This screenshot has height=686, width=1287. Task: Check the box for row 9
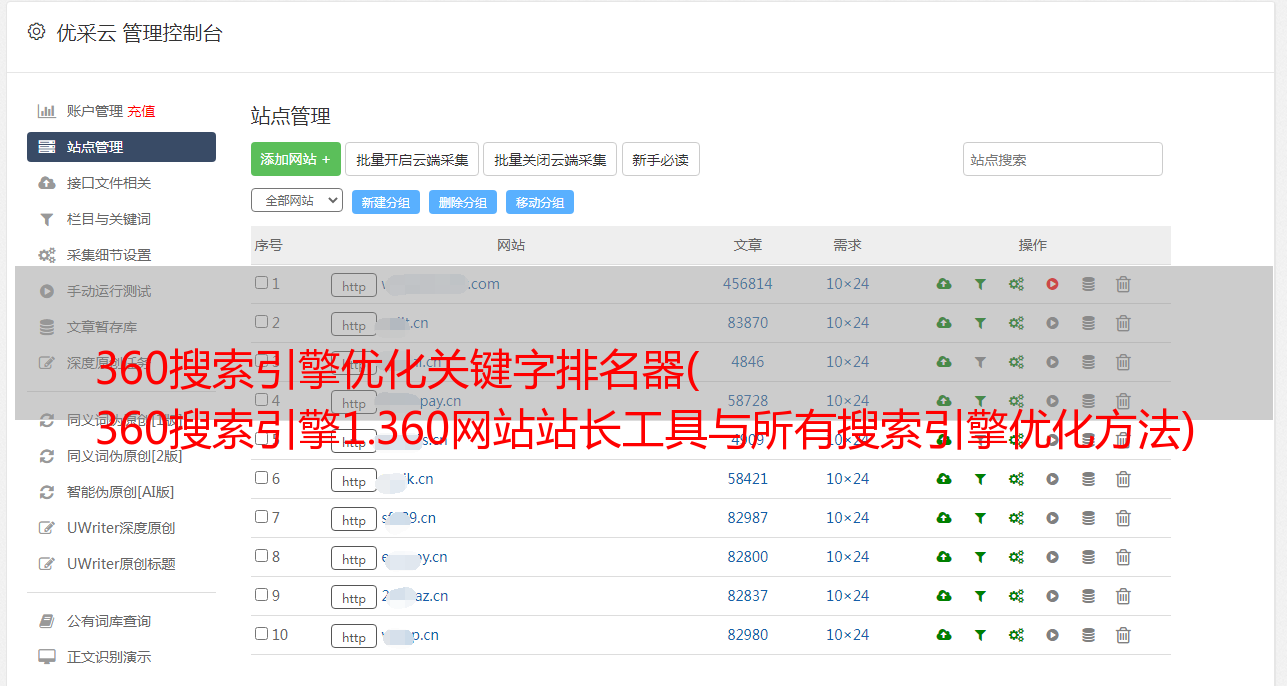coord(261,595)
